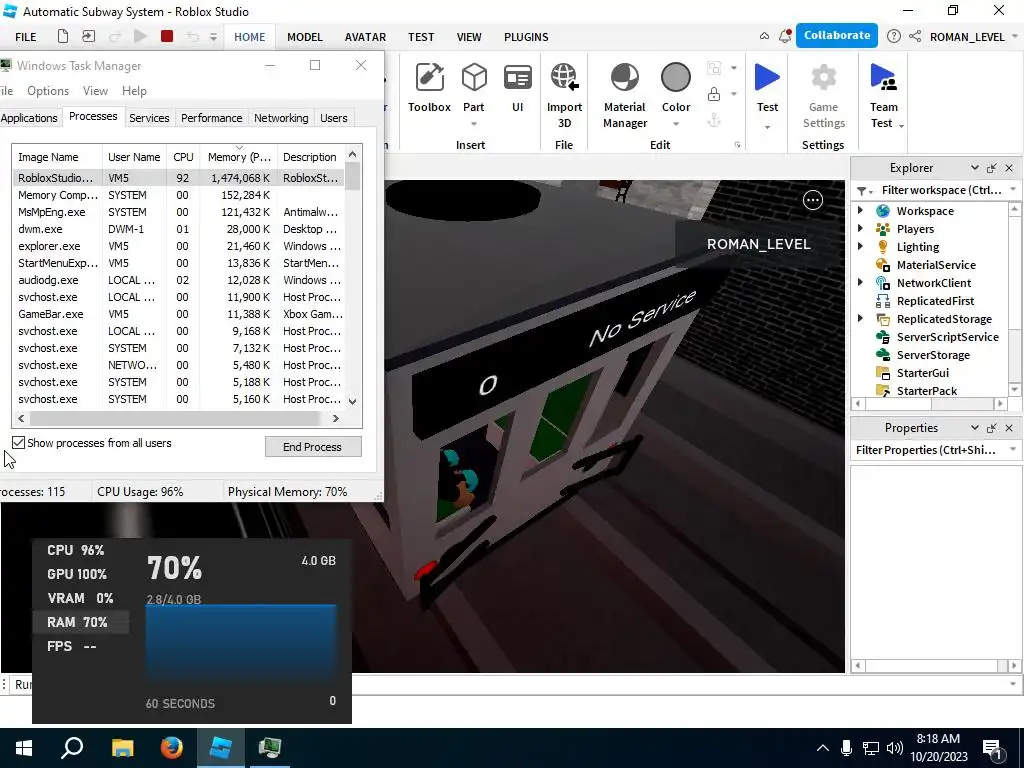Open the viewport three-dot menu
This screenshot has width=1024, height=768.
(812, 200)
